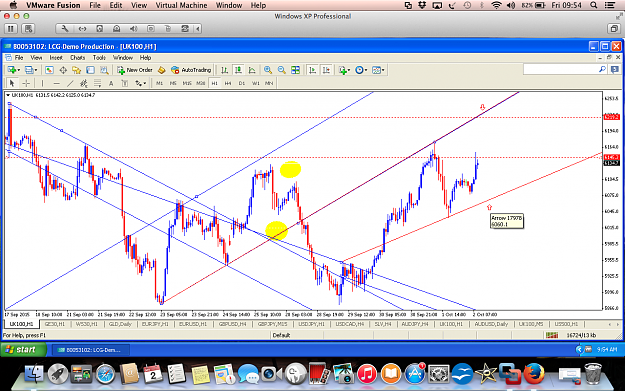The image size is (625, 391).
Task: Switch timeframe to W1
Action: 256,83
